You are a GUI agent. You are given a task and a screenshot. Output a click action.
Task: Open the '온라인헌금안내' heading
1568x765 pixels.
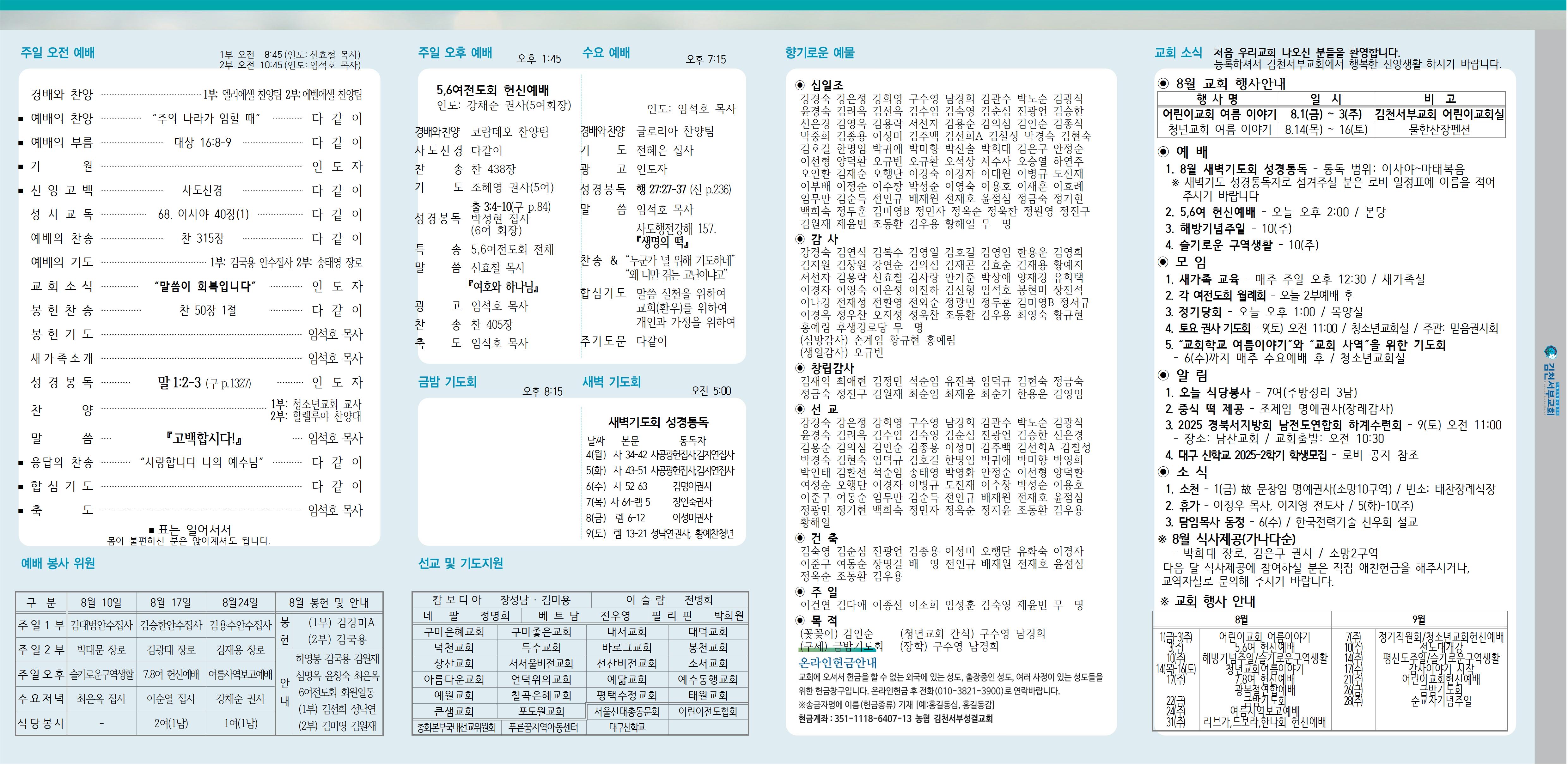click(838, 663)
